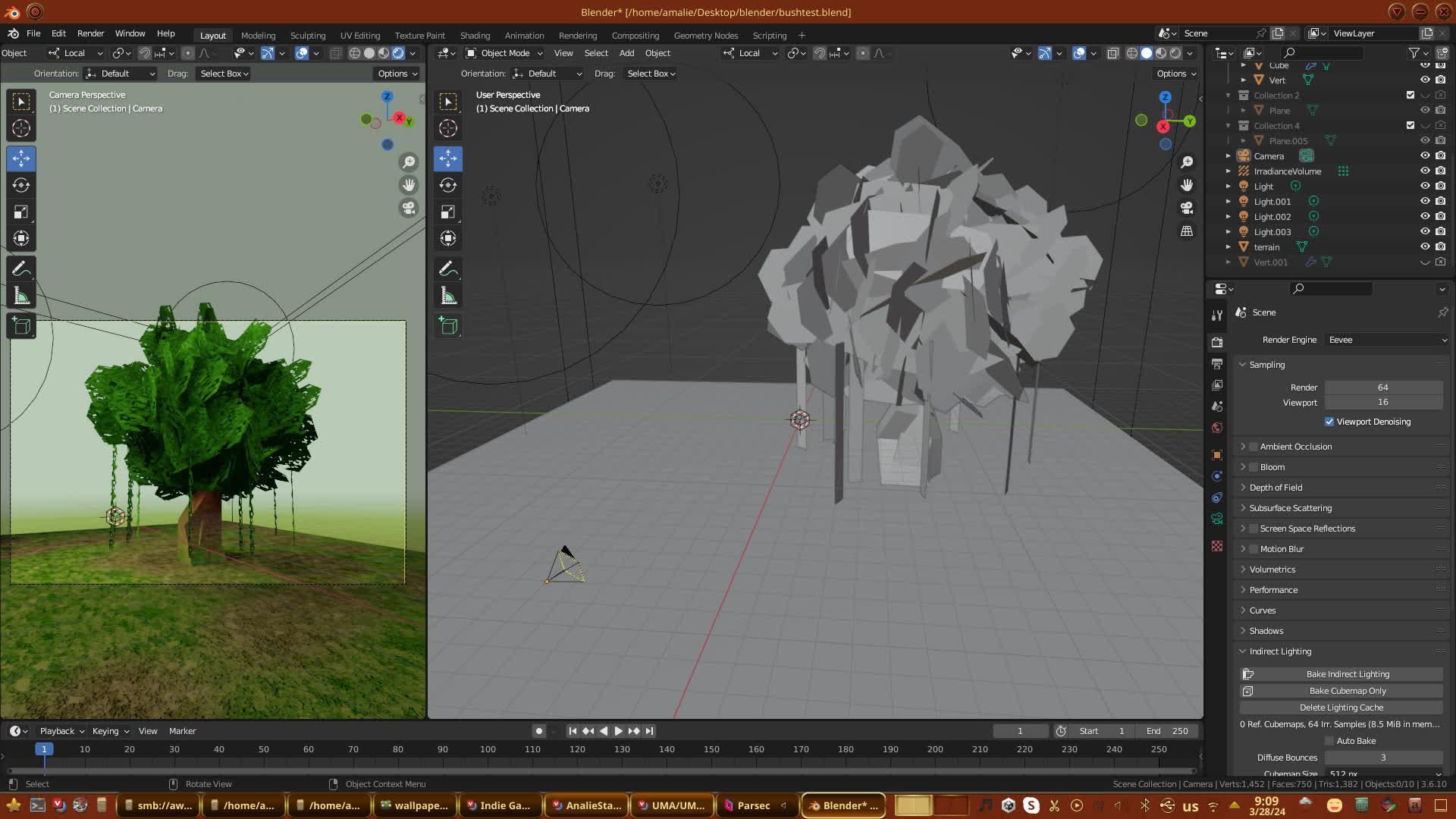Open the Output properties tab icon

pos(1217,364)
